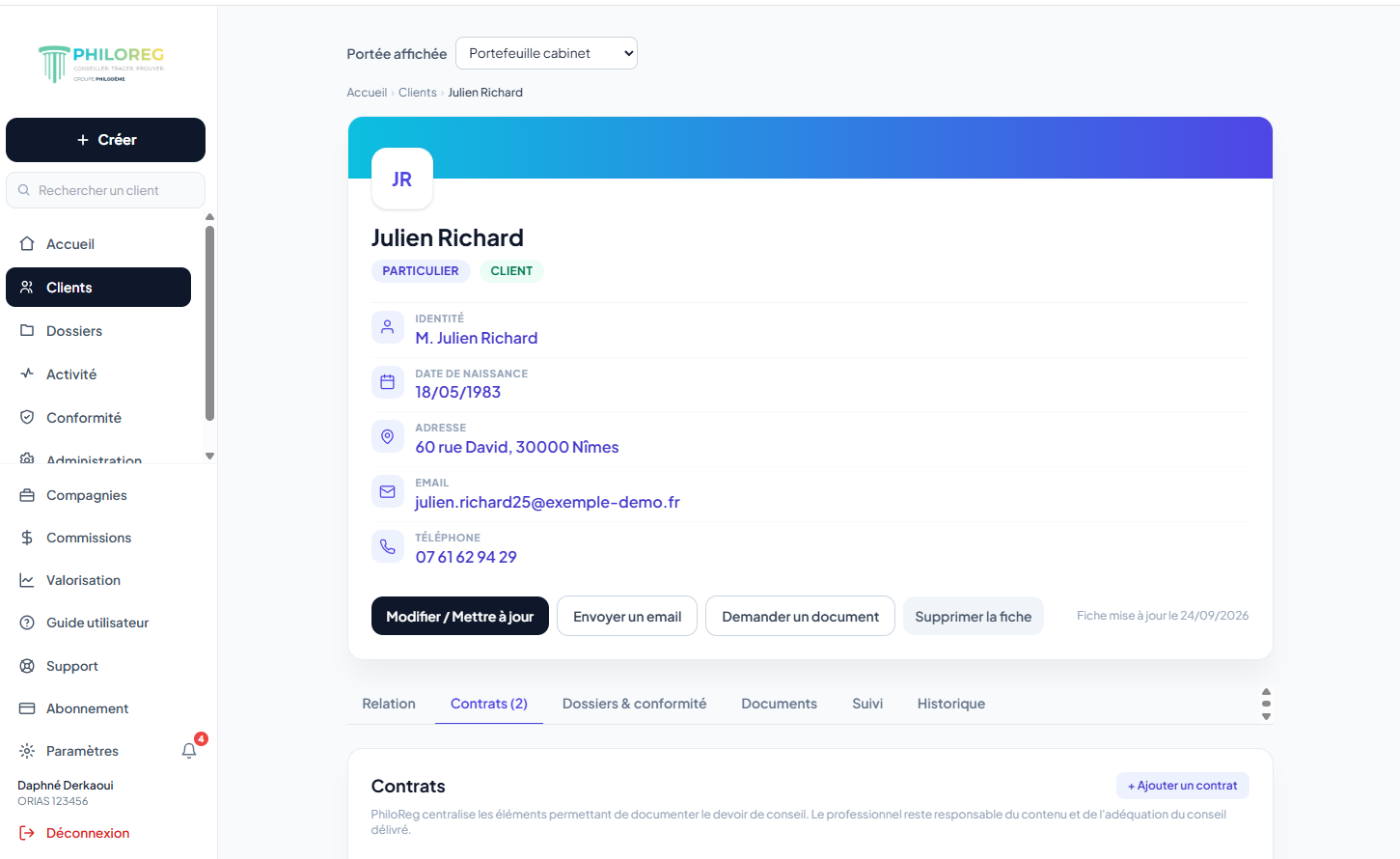
Task: Click the JR avatar thumbnail
Action: (402, 179)
